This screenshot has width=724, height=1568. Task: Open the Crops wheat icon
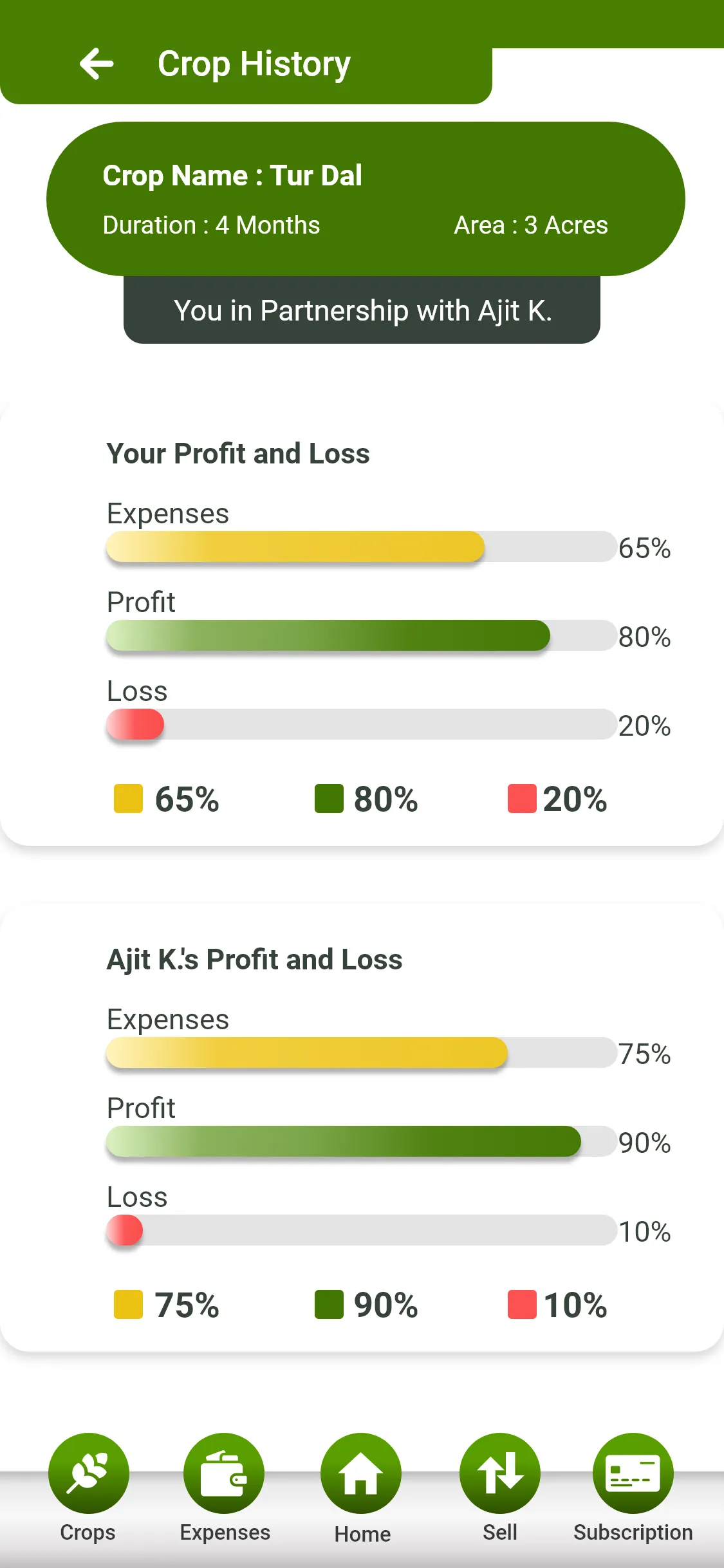click(89, 1473)
